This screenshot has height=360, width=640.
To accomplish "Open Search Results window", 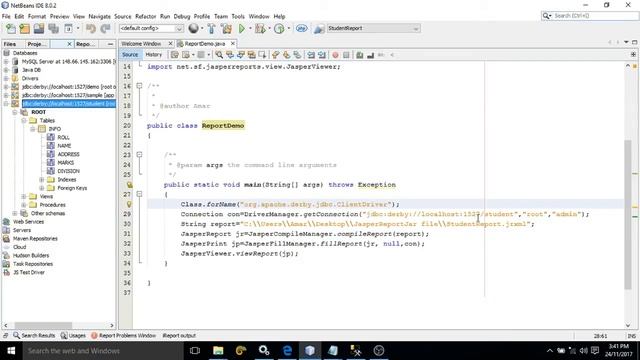I will point(34,336).
